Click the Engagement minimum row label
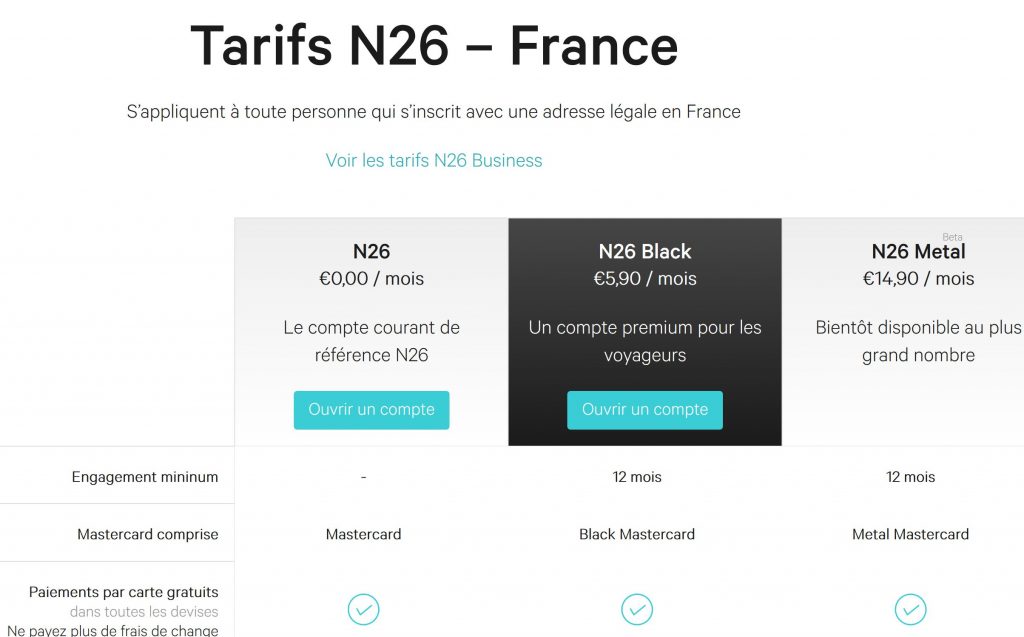 click(147, 476)
